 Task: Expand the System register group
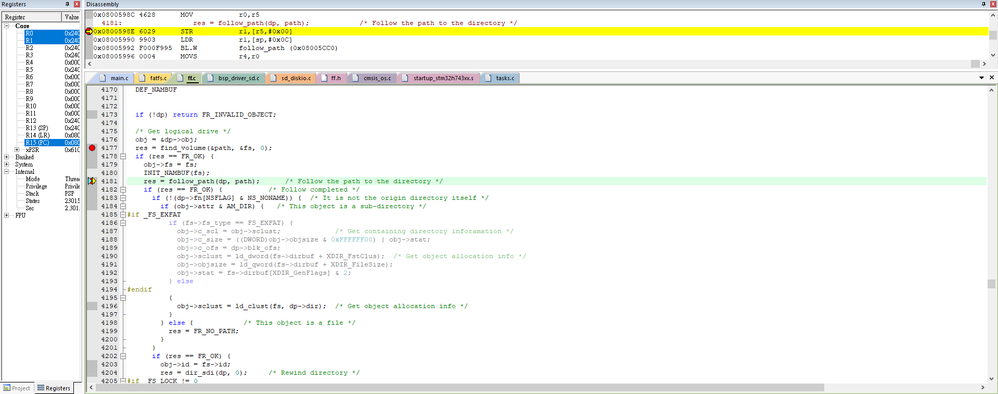[x=7, y=164]
